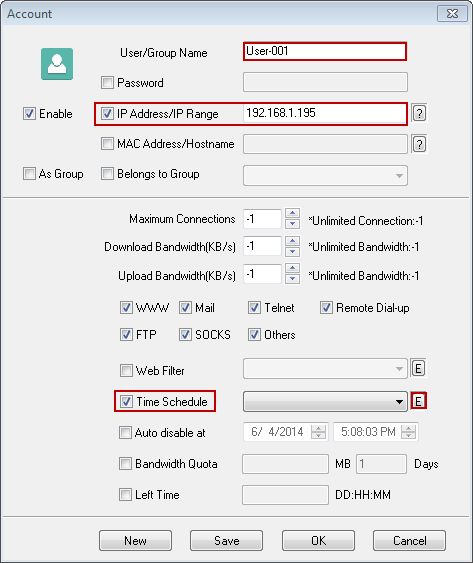The height and width of the screenshot is (563, 473).
Task: Click the Save button
Action: click(x=226, y=540)
